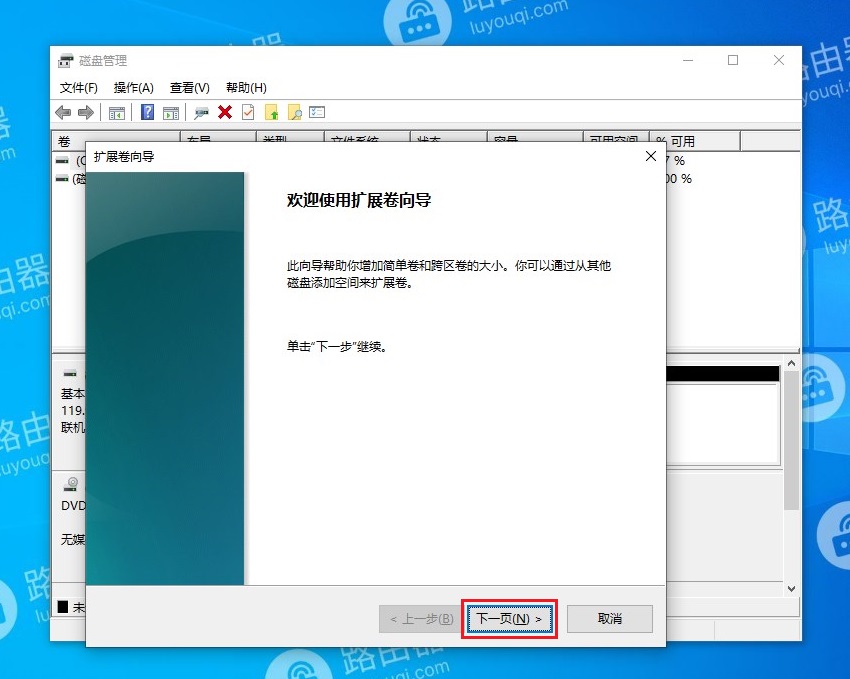Image resolution: width=850 pixels, height=679 pixels.
Task: Open the 查看(V) menu
Action: coord(190,88)
